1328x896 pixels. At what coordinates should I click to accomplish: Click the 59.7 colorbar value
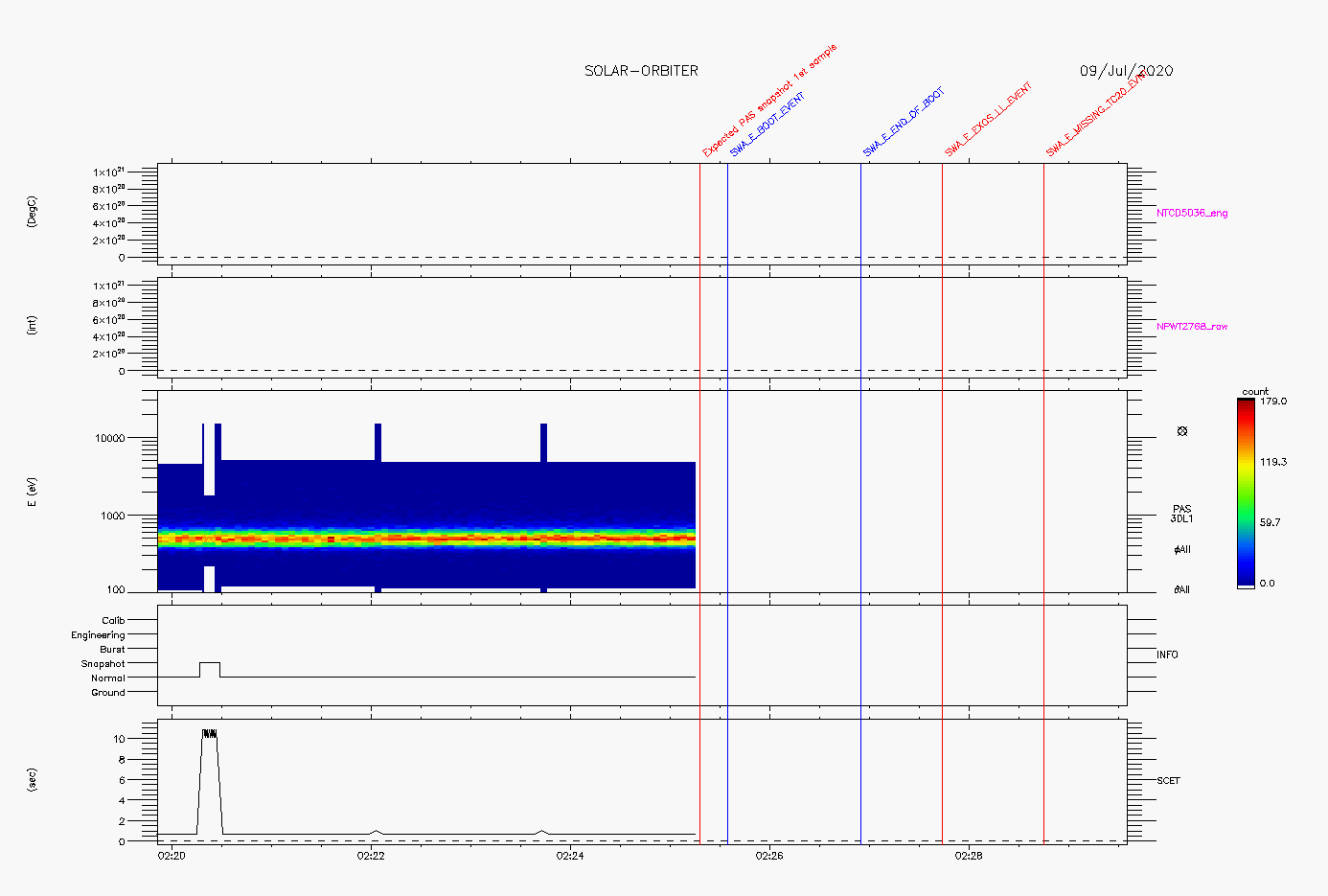tap(1271, 522)
